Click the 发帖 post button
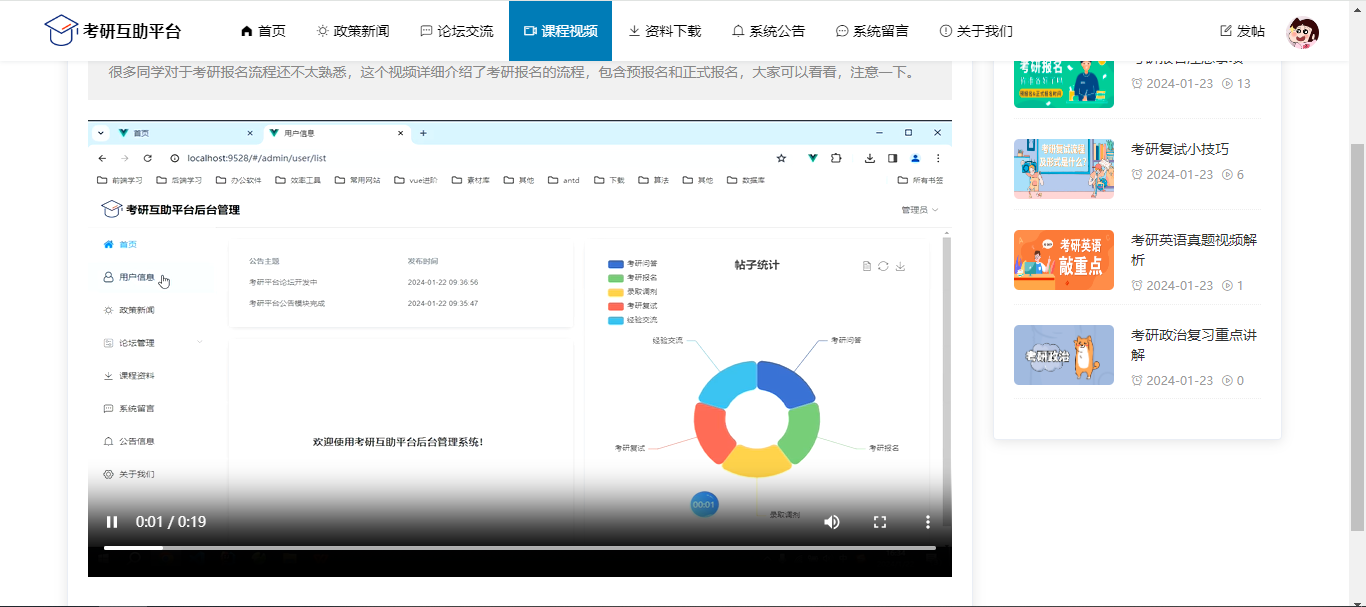 (1242, 31)
